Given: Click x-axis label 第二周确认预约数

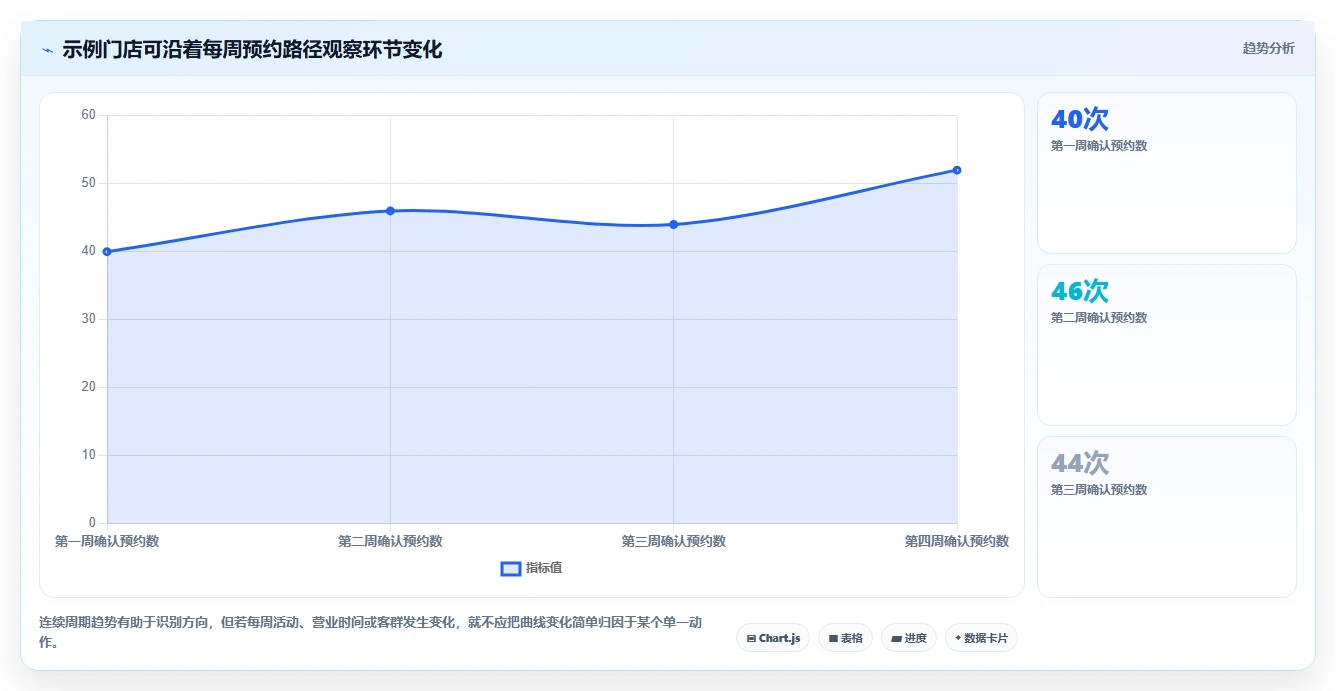Looking at the screenshot, I should coord(390,541).
